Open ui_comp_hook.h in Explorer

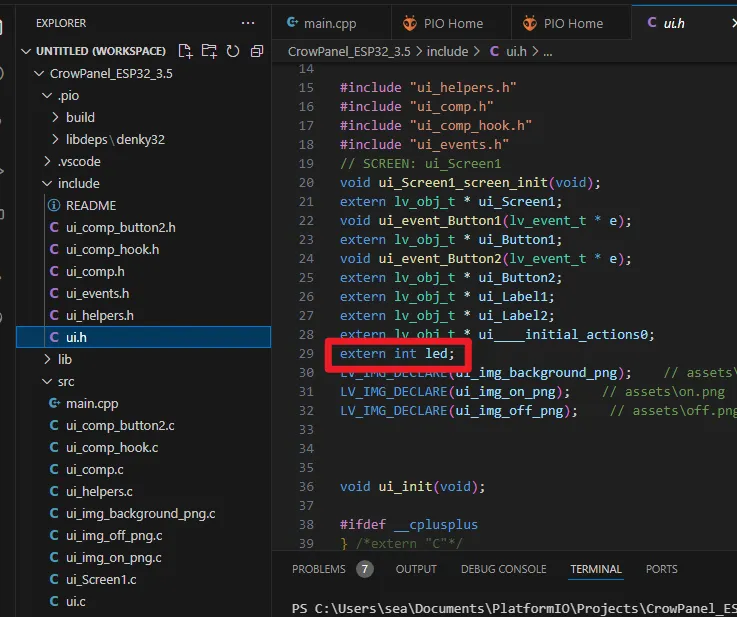[x=112, y=250]
